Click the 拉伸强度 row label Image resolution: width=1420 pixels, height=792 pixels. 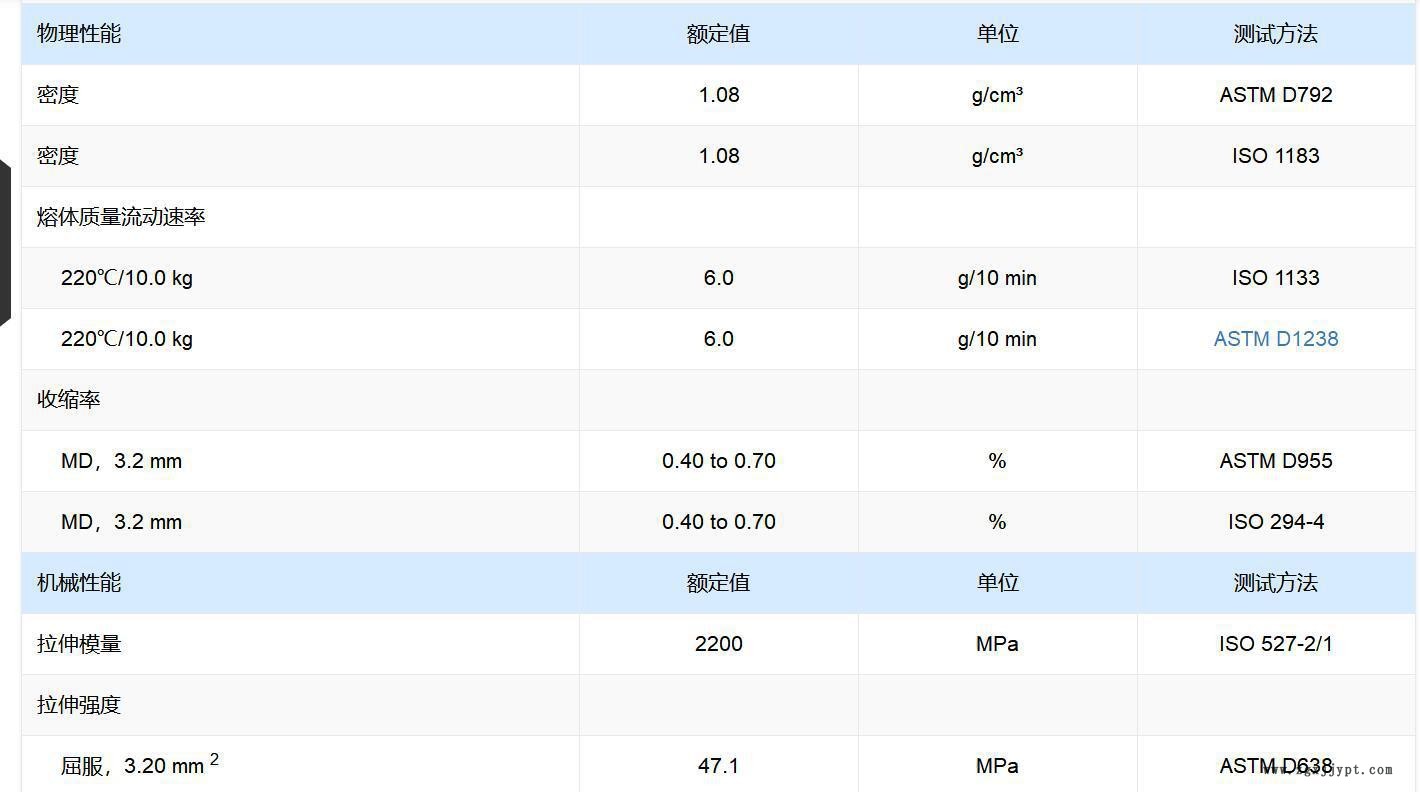(x=79, y=705)
